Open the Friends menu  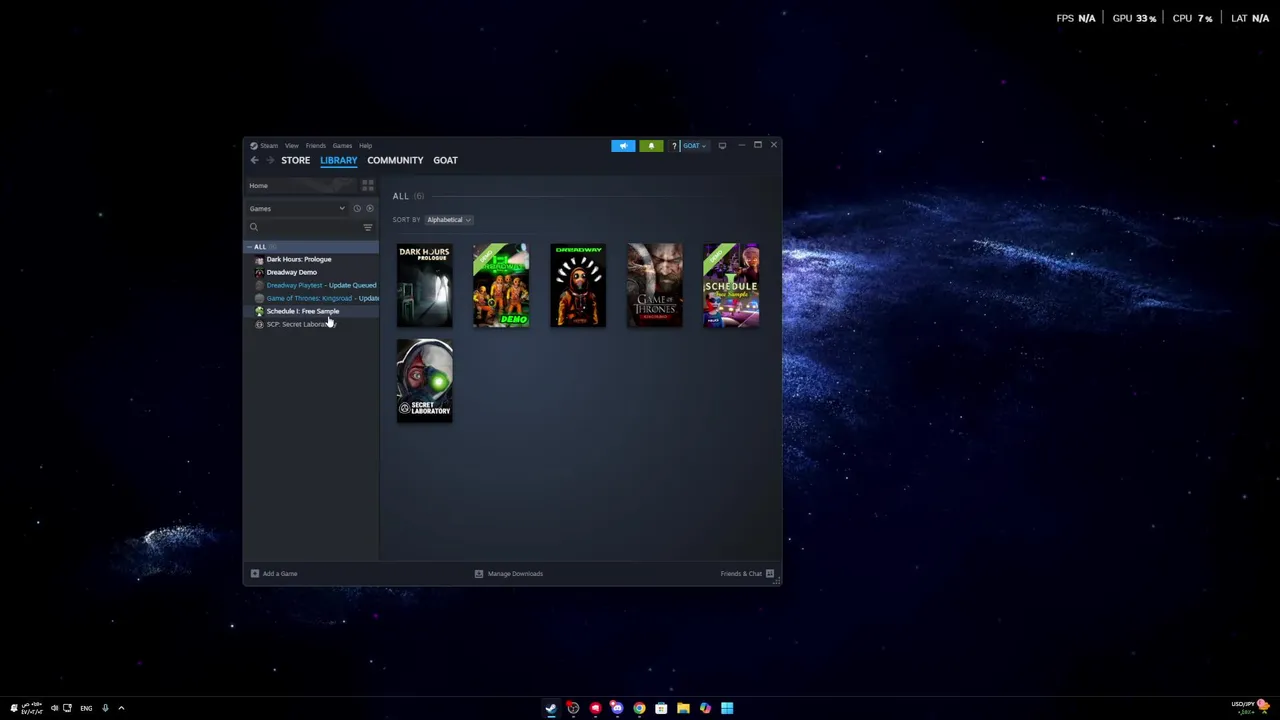click(316, 146)
